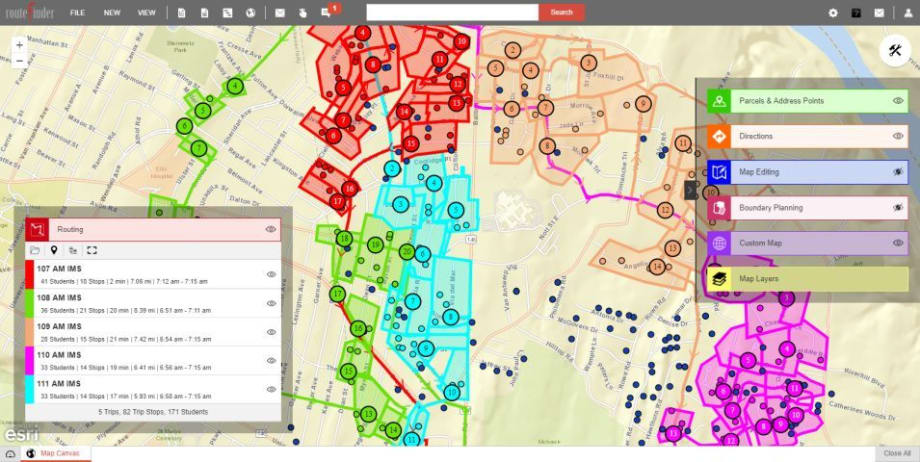
Task: Open the FILE menu
Action: [77, 13]
